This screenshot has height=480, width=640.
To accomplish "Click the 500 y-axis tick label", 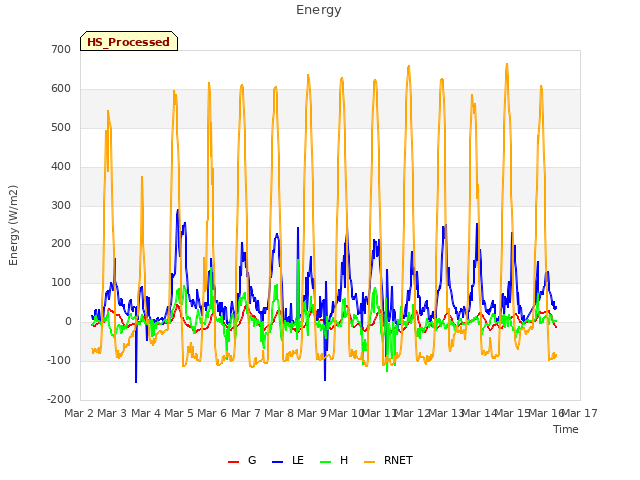I will (x=61, y=128).
